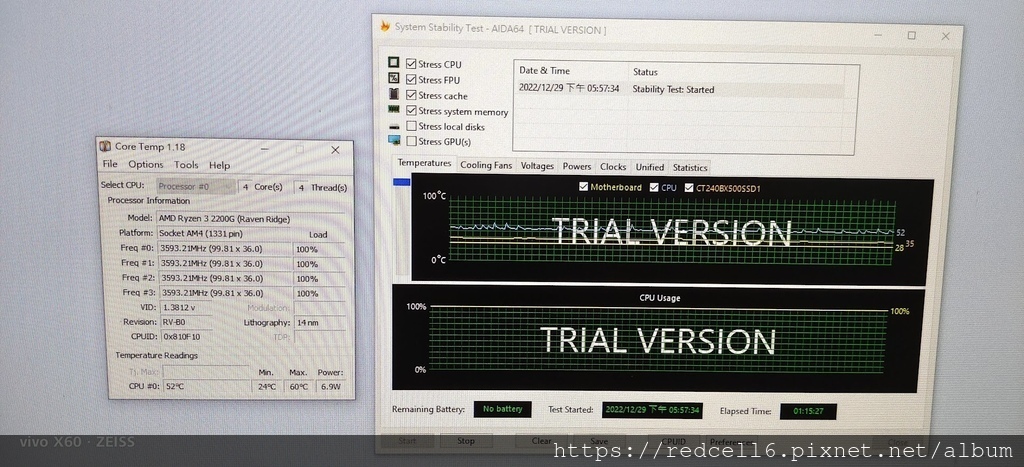Switch to the Statistics tab
1024x467 pixels.
[x=690, y=168]
